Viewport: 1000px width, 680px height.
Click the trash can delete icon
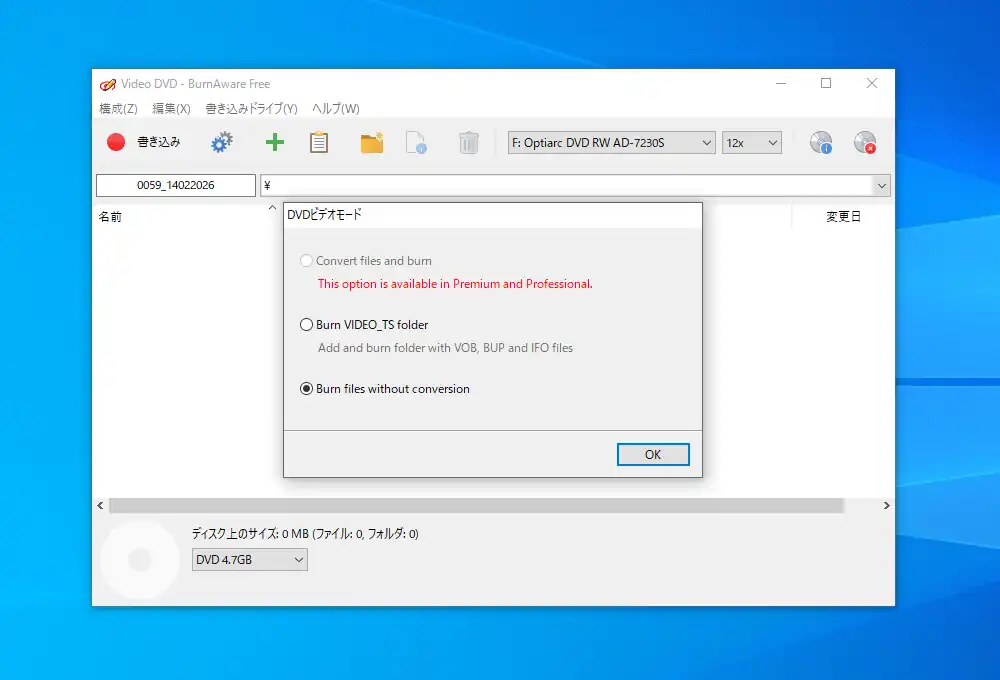coord(468,143)
